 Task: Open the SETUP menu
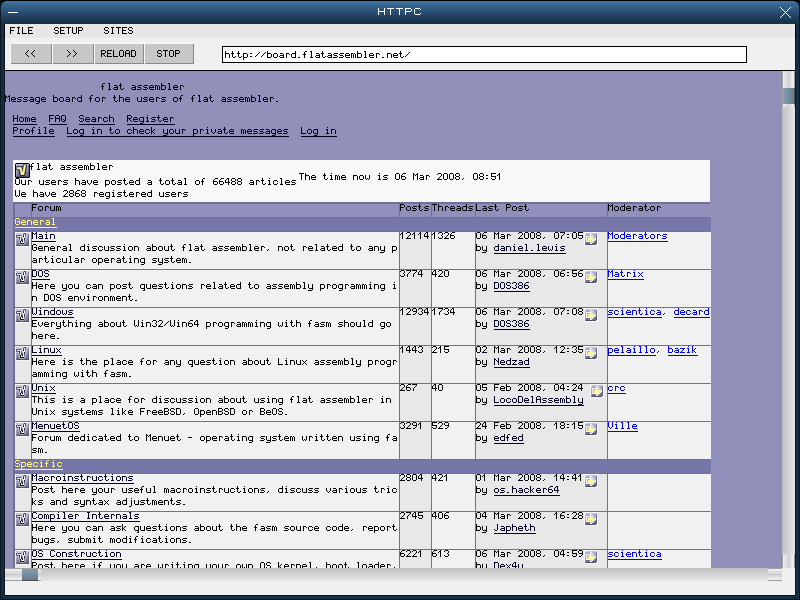[68, 31]
